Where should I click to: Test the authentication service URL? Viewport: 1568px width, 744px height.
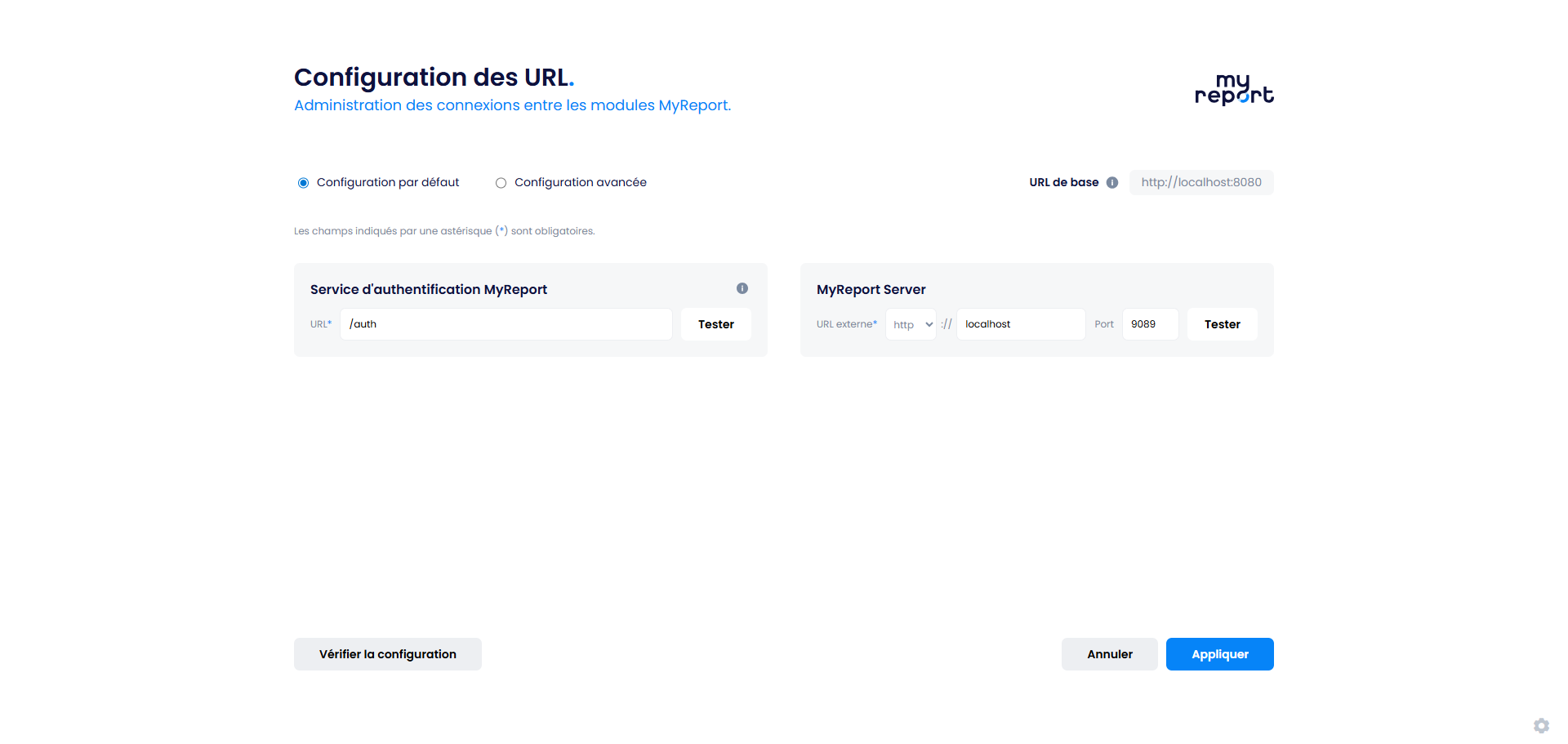coord(715,324)
